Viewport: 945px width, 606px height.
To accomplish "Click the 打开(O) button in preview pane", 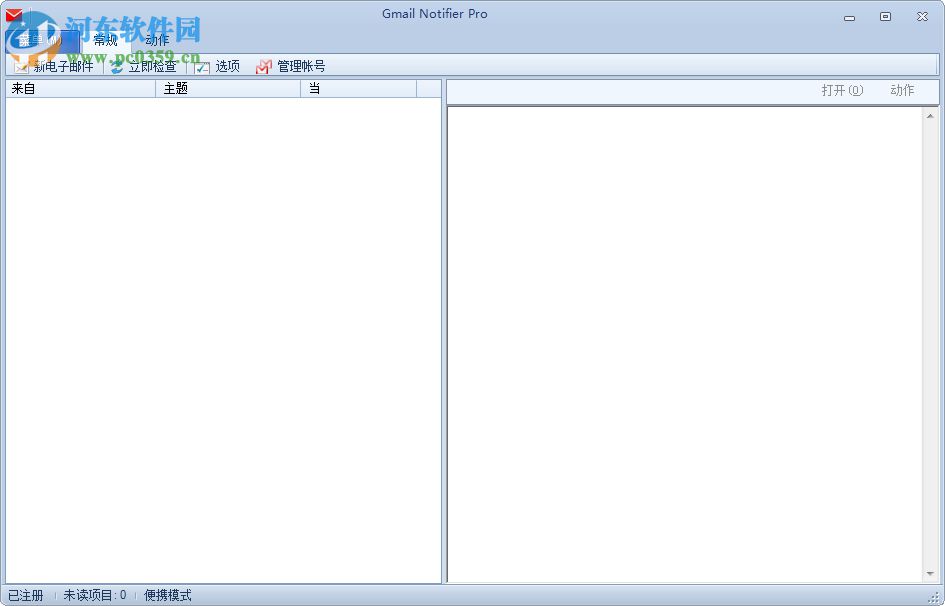I will [842, 90].
